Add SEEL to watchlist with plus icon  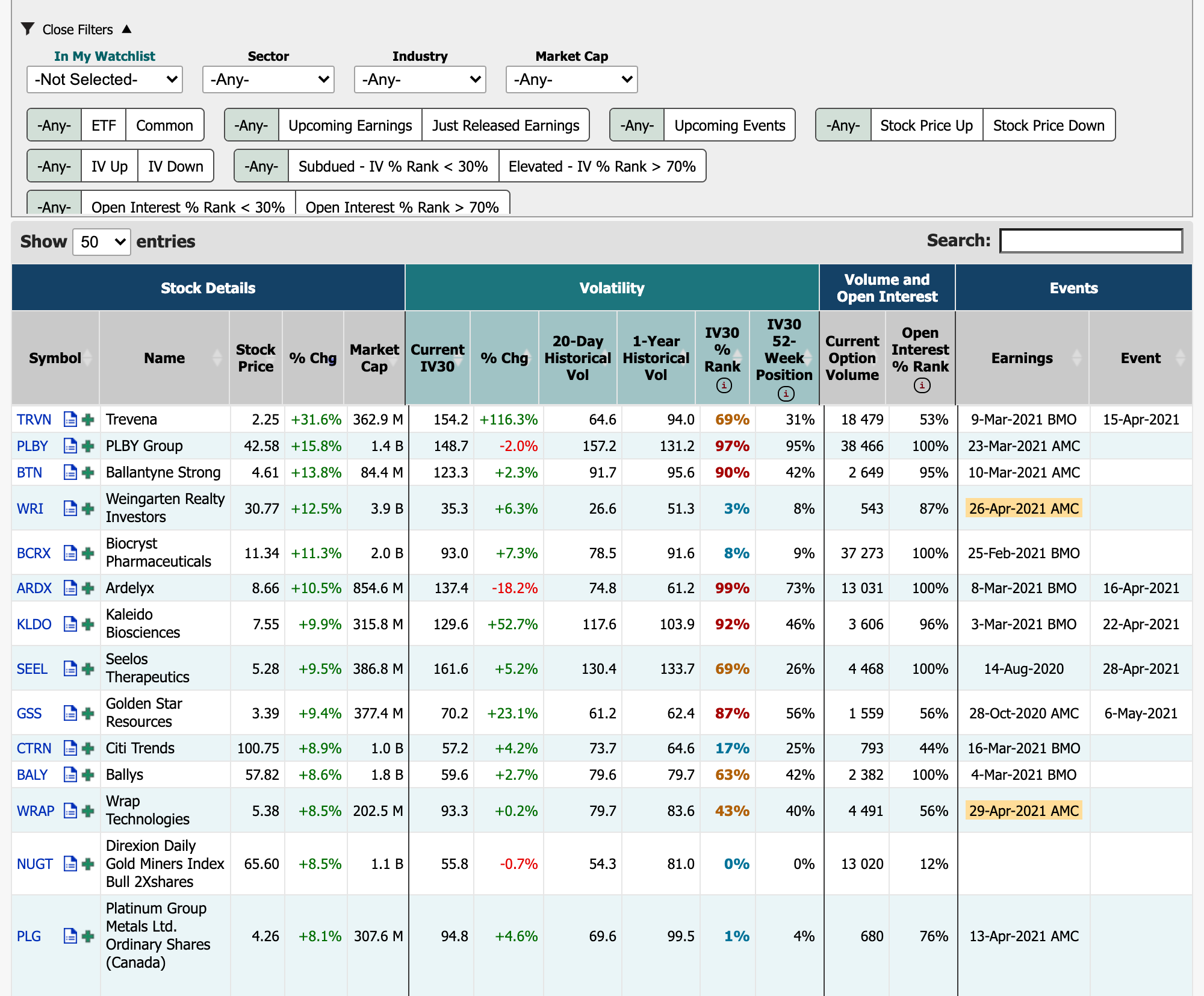point(88,669)
